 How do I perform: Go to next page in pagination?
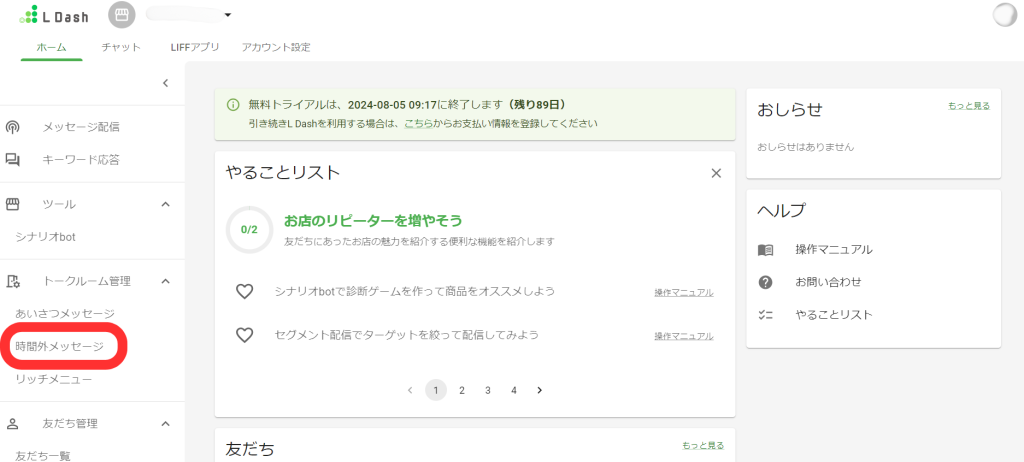(539, 390)
